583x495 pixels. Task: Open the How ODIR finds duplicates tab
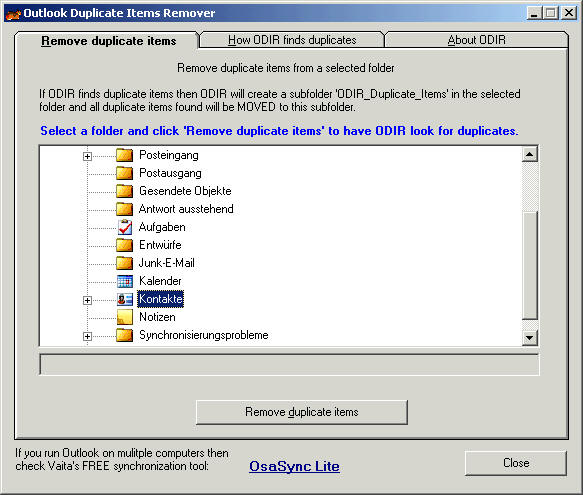click(292, 40)
